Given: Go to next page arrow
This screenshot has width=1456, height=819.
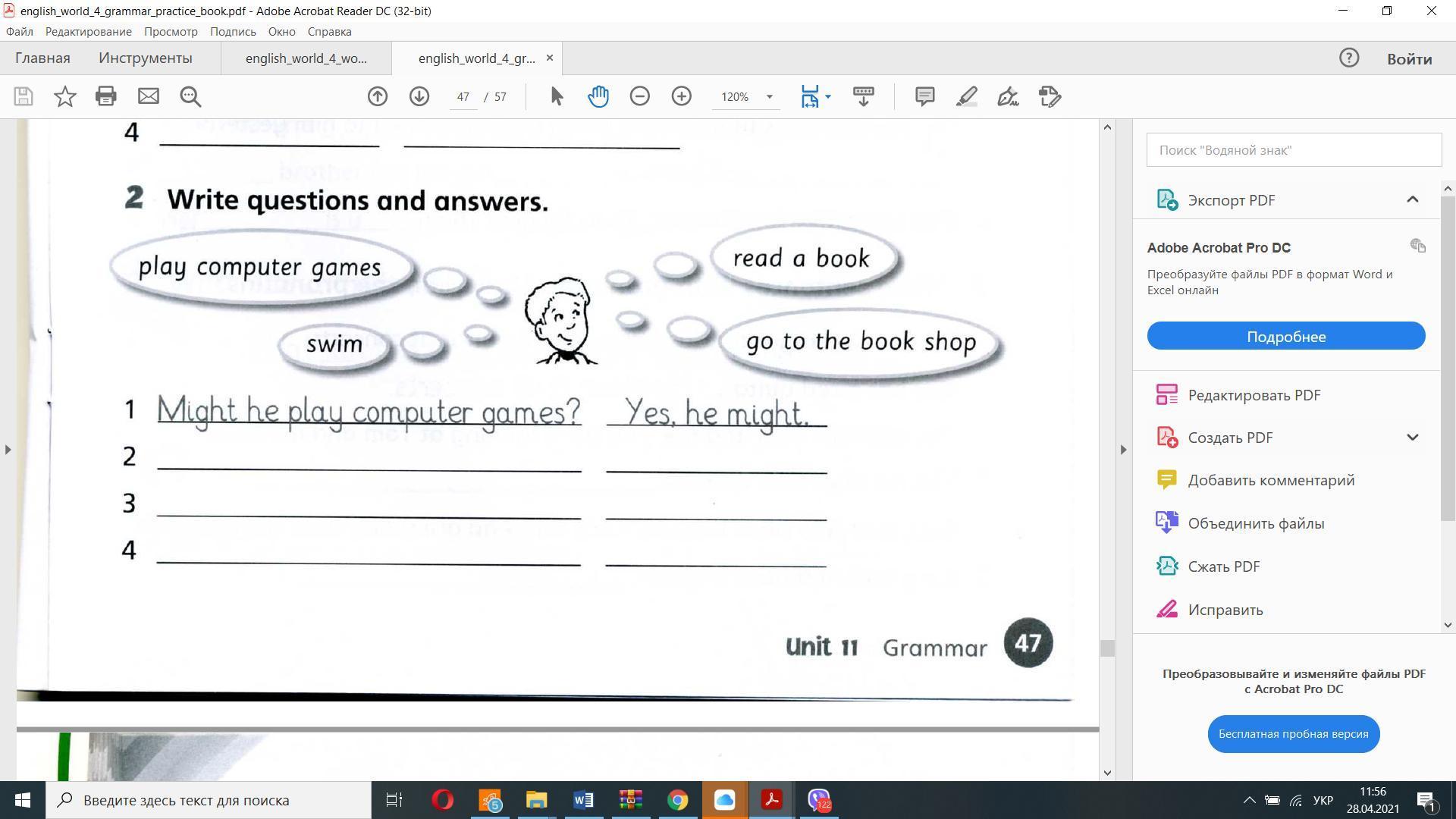Looking at the screenshot, I should tap(419, 96).
